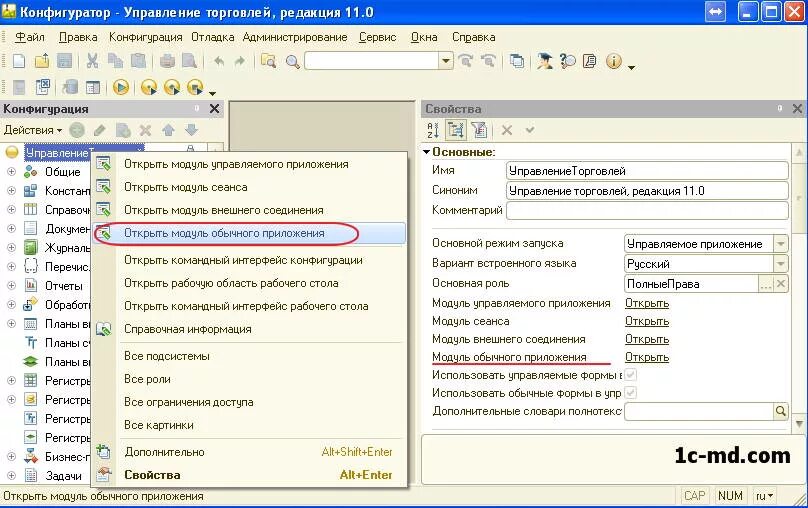Choose Справочная информация menu entry
Screen dimensions: 808x508
click(x=249, y=329)
